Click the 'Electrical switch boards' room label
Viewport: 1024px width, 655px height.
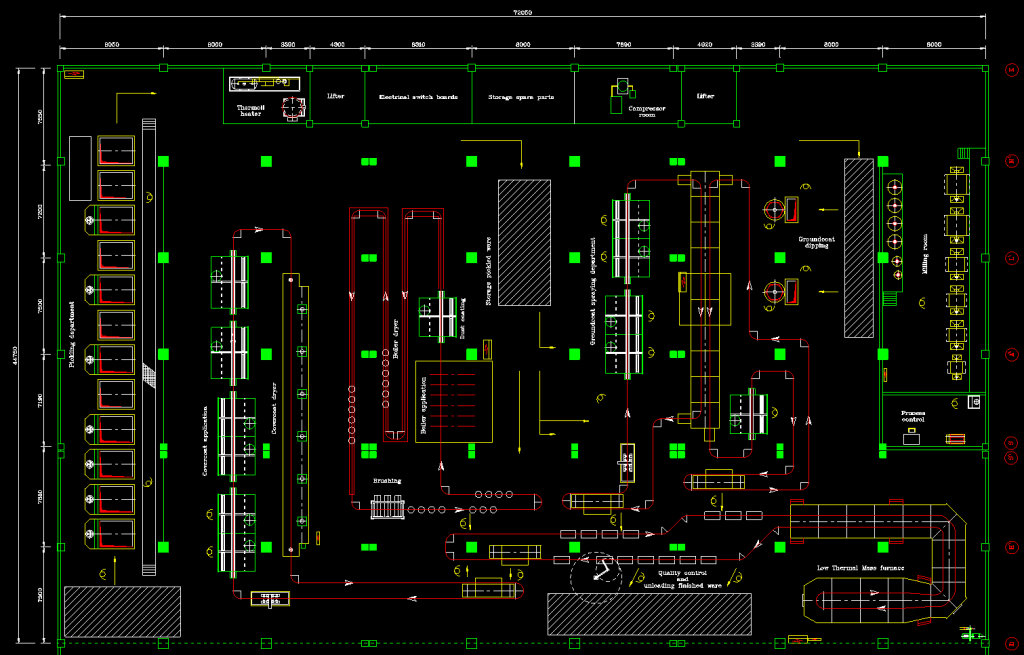(x=418, y=97)
